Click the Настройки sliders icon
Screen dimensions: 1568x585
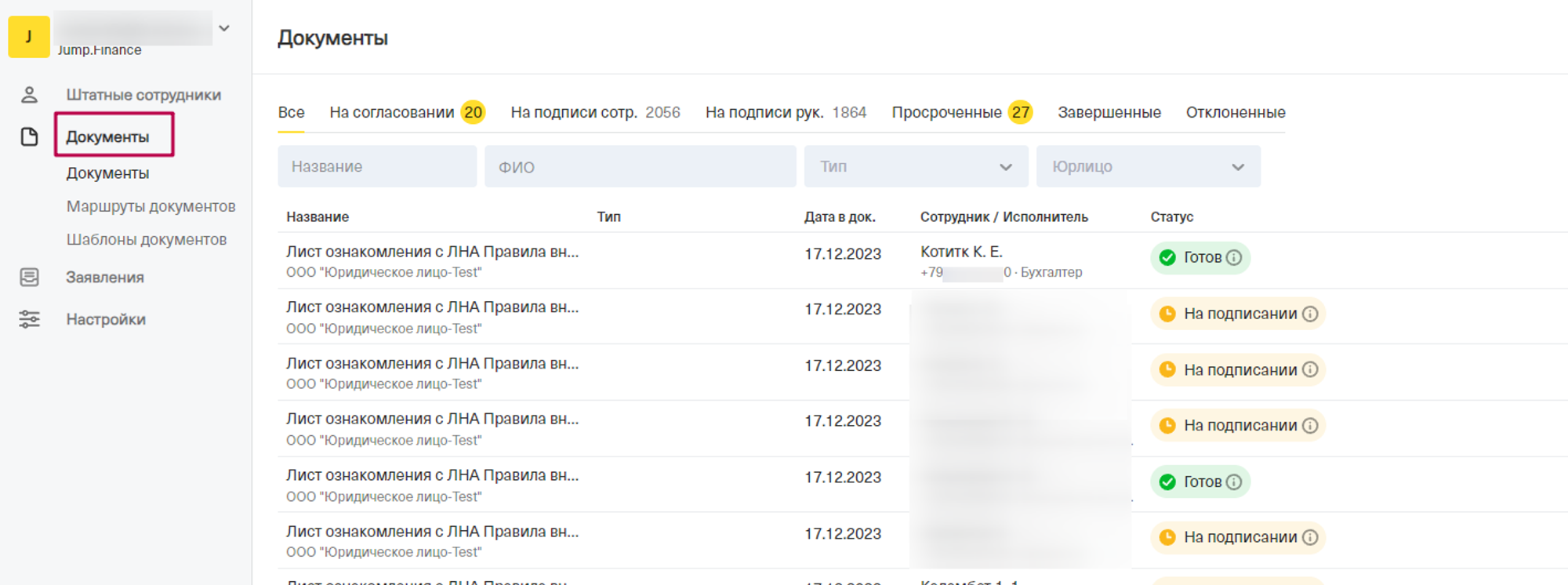tap(29, 319)
